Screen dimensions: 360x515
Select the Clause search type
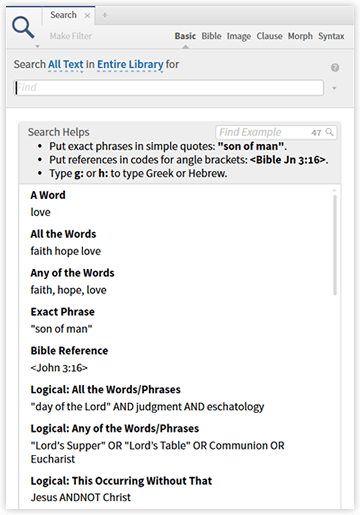(x=269, y=36)
